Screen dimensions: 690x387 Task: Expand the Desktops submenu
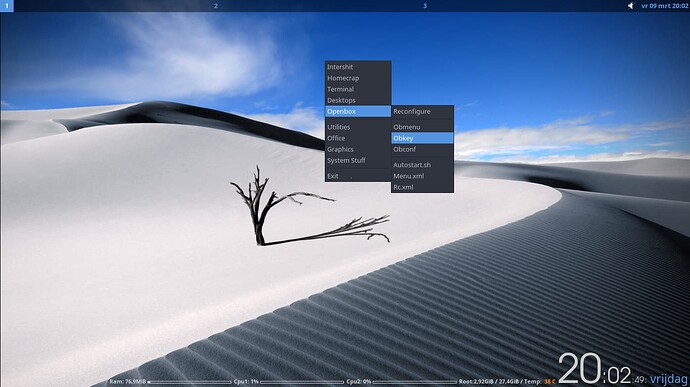click(x=358, y=100)
